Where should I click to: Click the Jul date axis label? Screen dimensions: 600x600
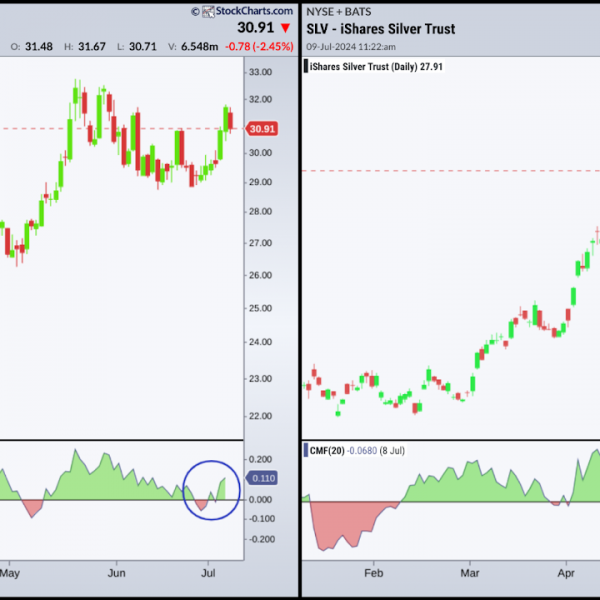(x=208, y=573)
